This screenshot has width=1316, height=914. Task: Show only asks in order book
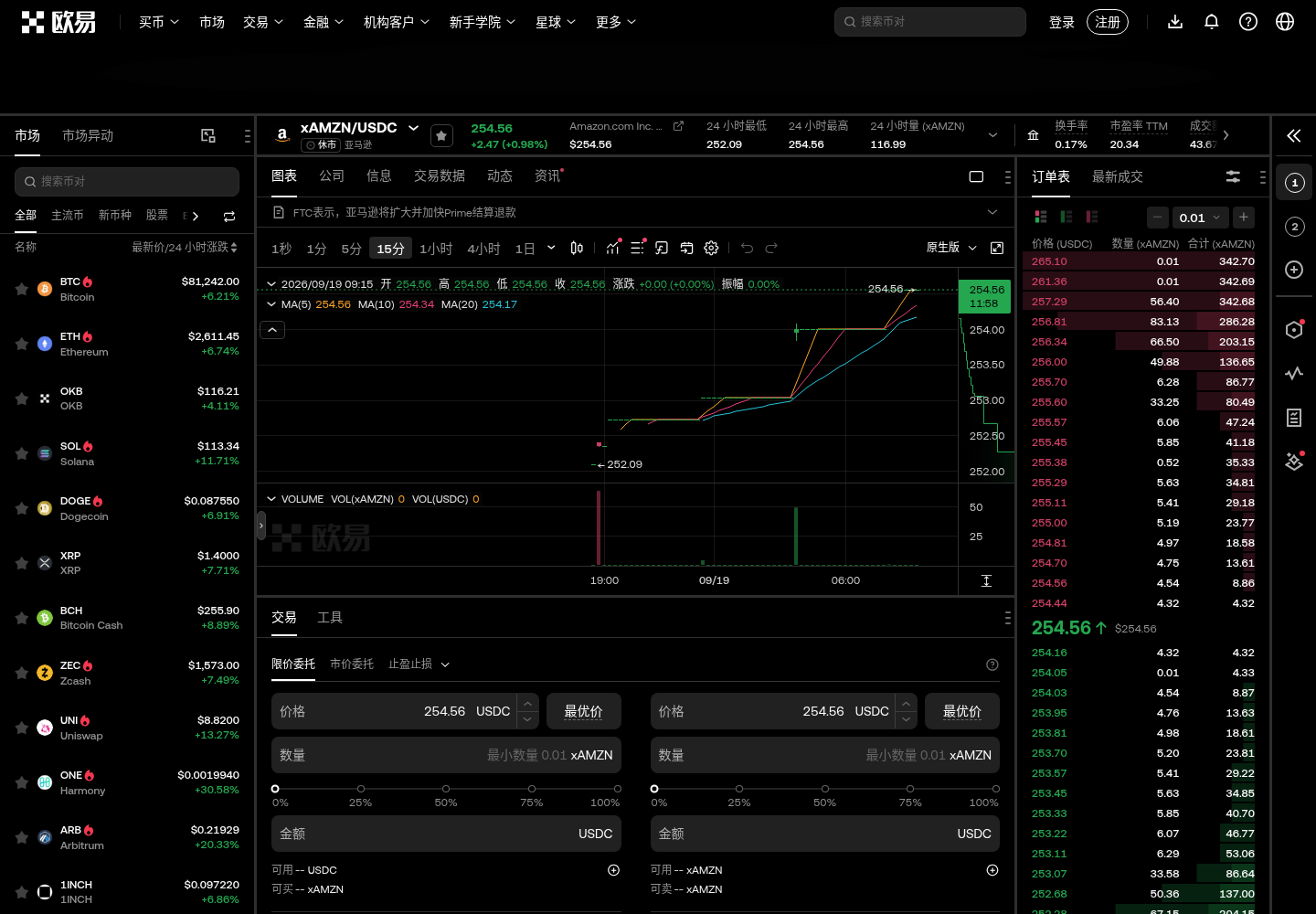[1091, 217]
